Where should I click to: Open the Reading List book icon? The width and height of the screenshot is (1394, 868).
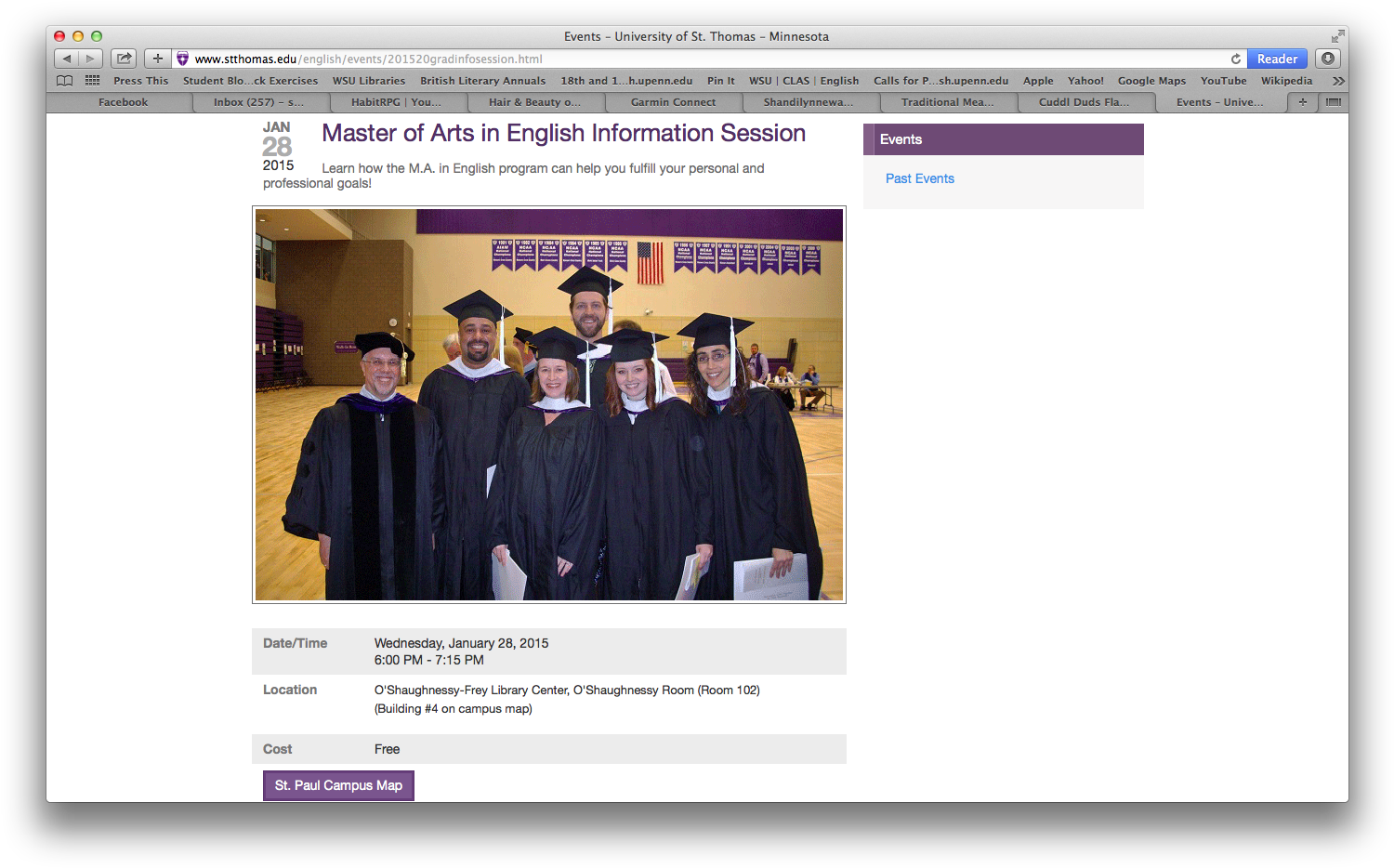pos(64,81)
